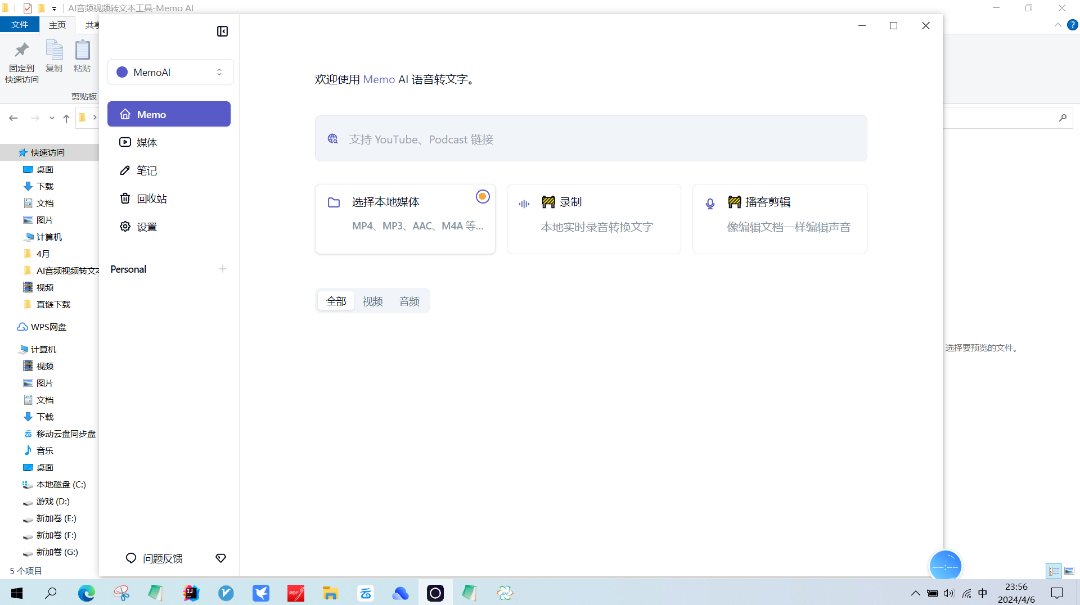Open the 播客剪辑 podcast editing card
This screenshot has height=605, width=1080.
778,218
